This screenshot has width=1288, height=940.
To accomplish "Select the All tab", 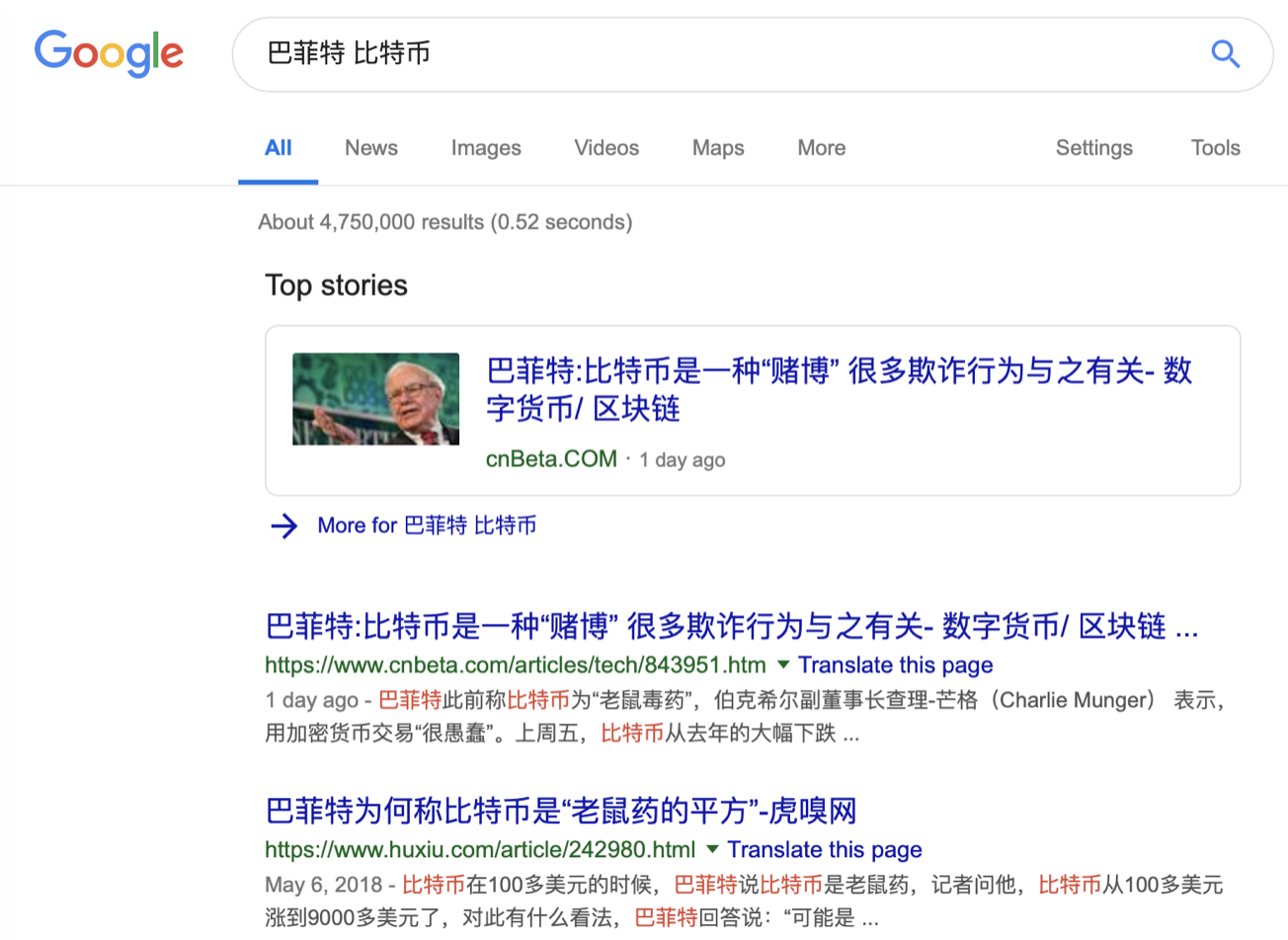I will click(x=278, y=148).
